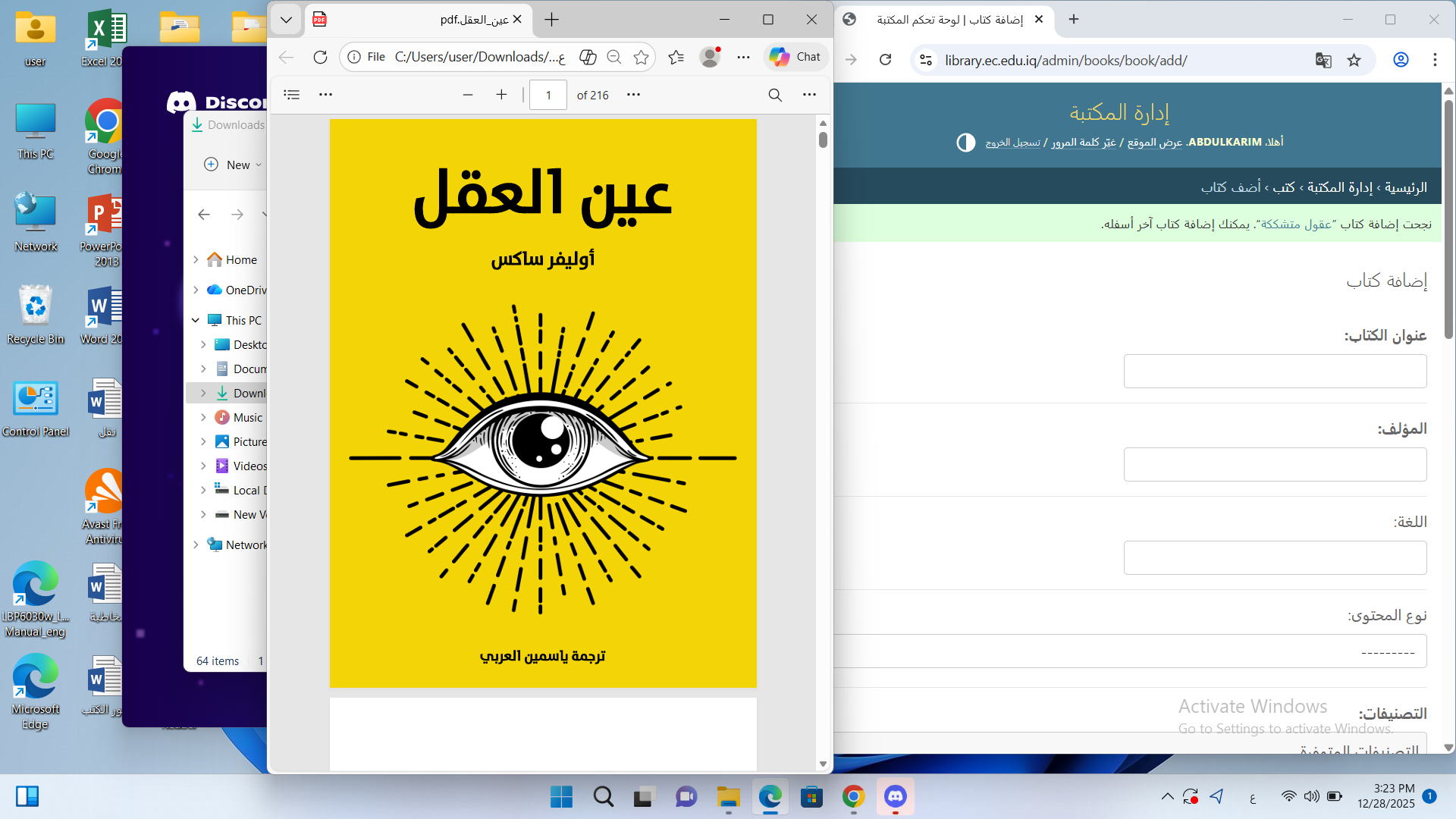
Task: Go back in File Explorer
Action: (204, 215)
